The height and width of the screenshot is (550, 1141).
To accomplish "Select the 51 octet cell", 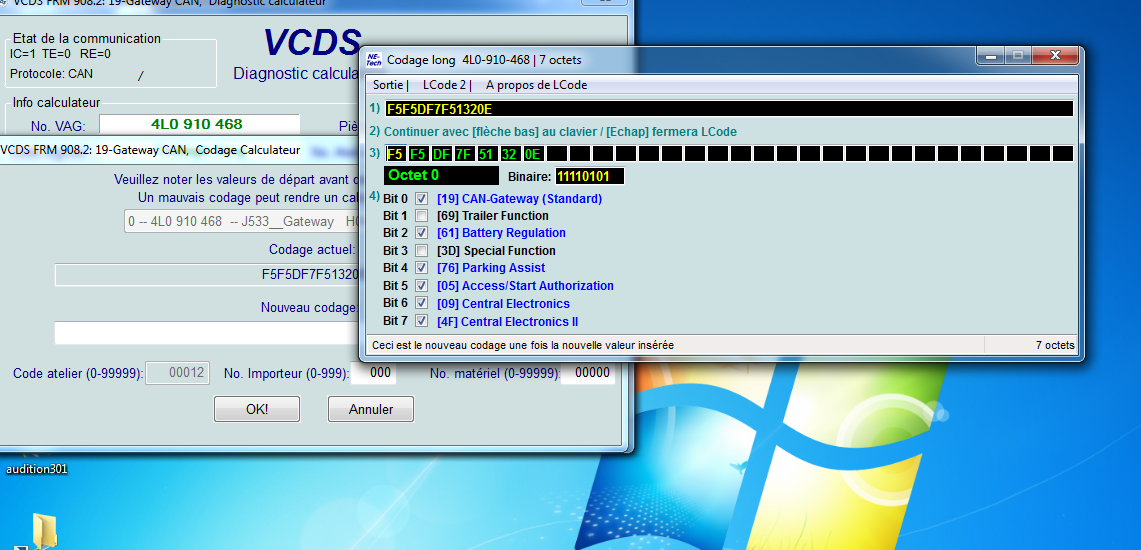I will (487, 154).
